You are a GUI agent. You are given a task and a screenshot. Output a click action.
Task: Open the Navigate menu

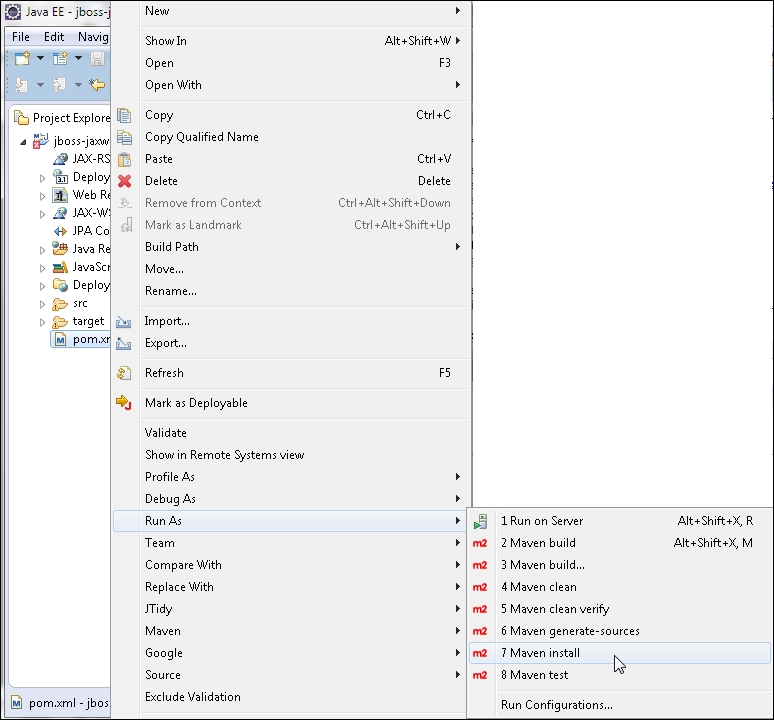coord(93,37)
